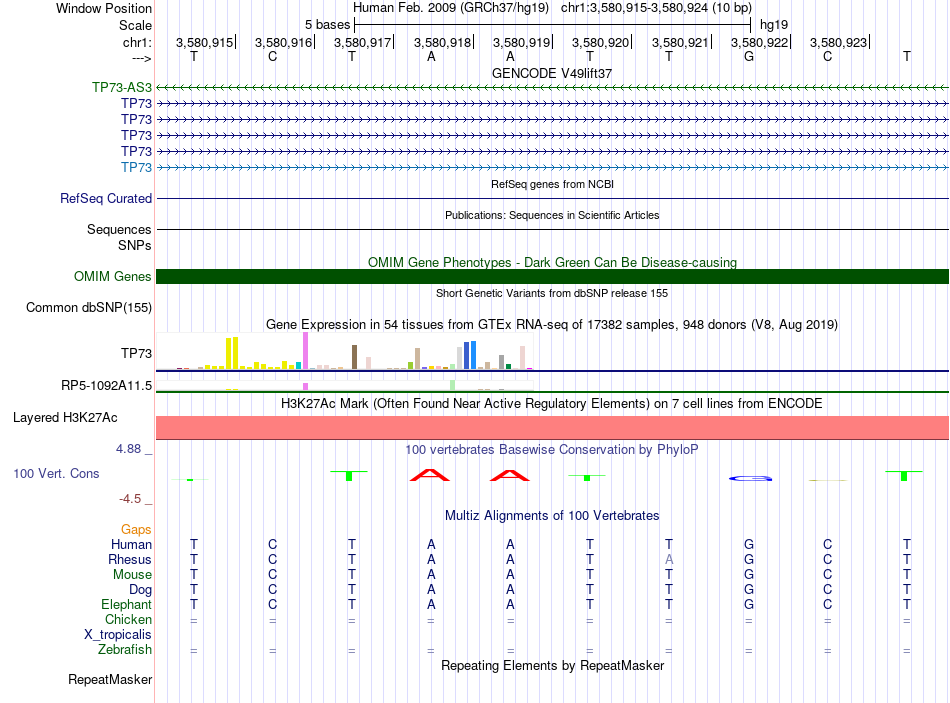This screenshot has width=950, height=703.
Task: Select the Gaps row label
Action: pos(136,530)
